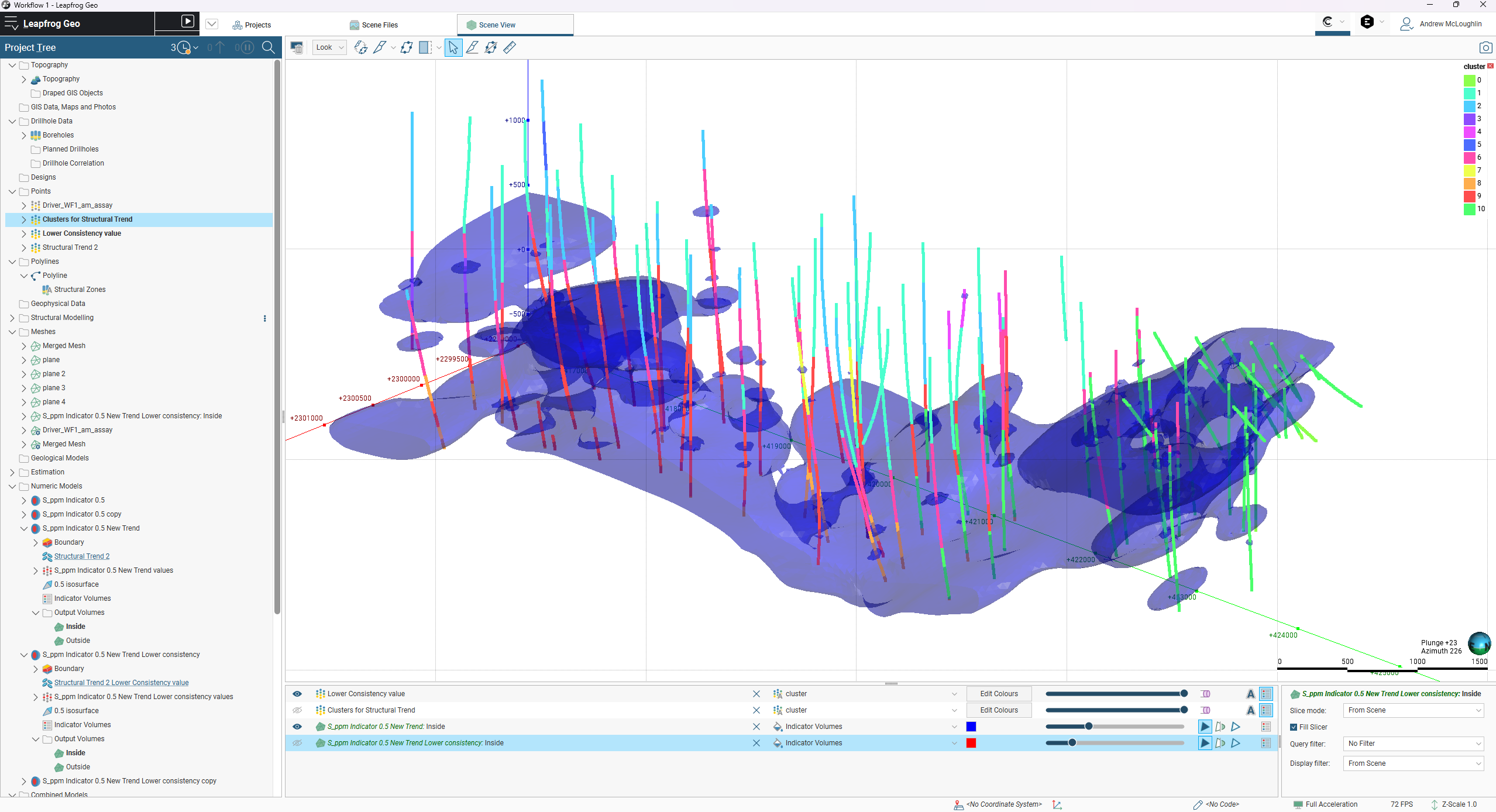Open the Structural Trend 2 link
Viewport: 1496px width, 812px height.
(x=82, y=556)
